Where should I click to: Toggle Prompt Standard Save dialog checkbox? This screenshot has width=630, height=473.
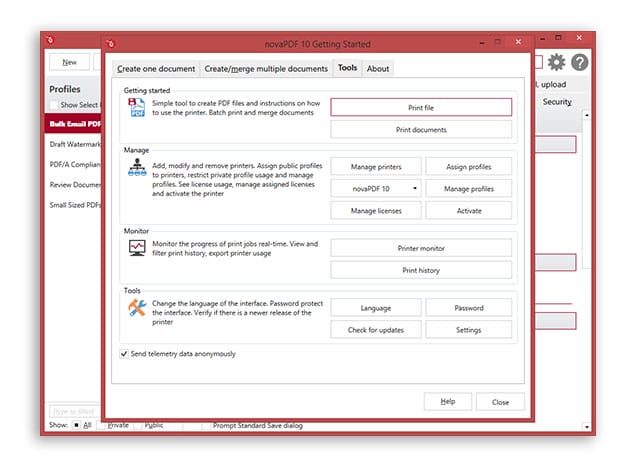point(206,425)
